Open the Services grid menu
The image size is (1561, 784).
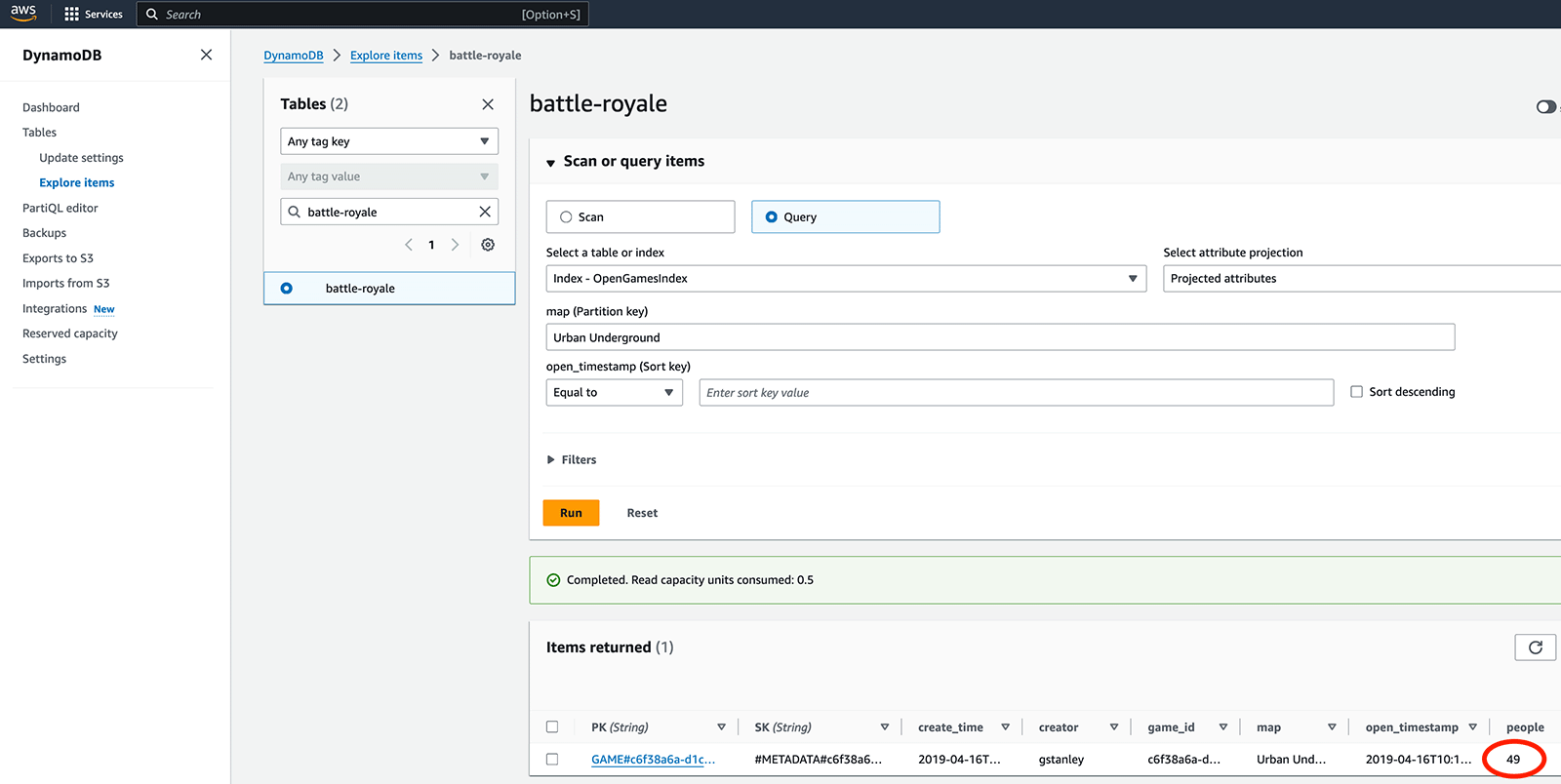pos(94,14)
